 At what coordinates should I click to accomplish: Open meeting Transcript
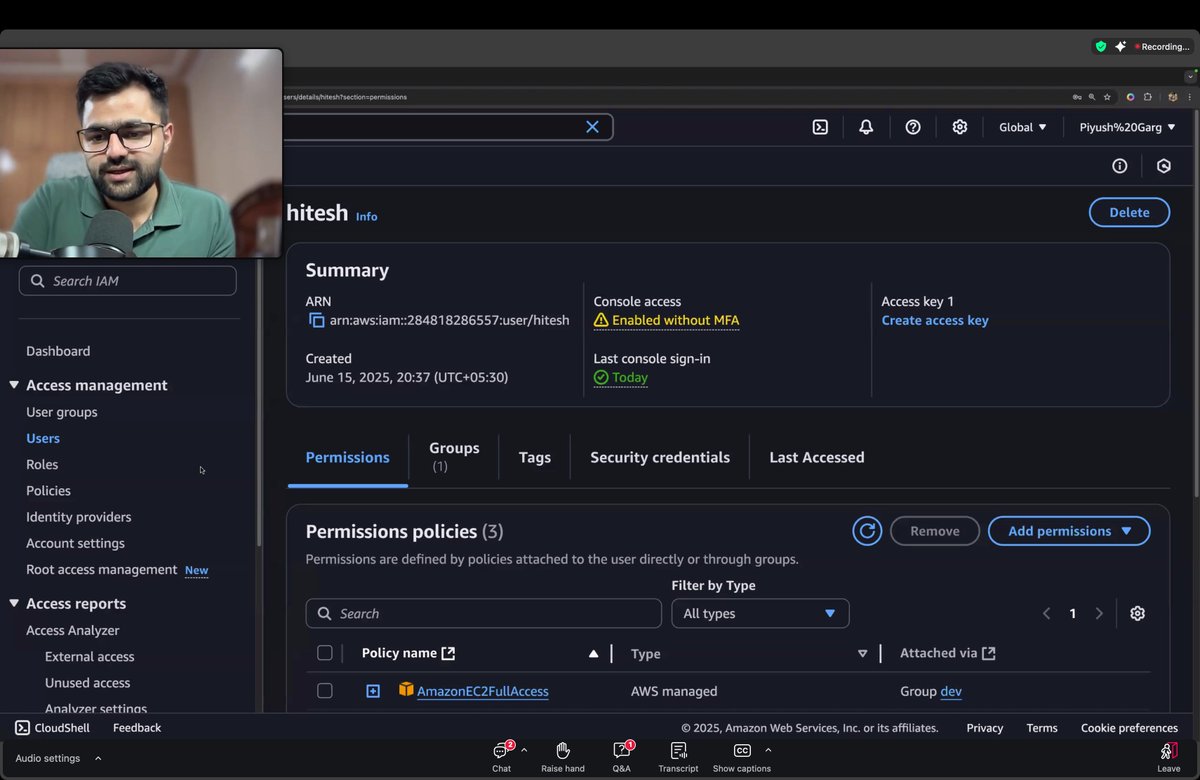678,758
